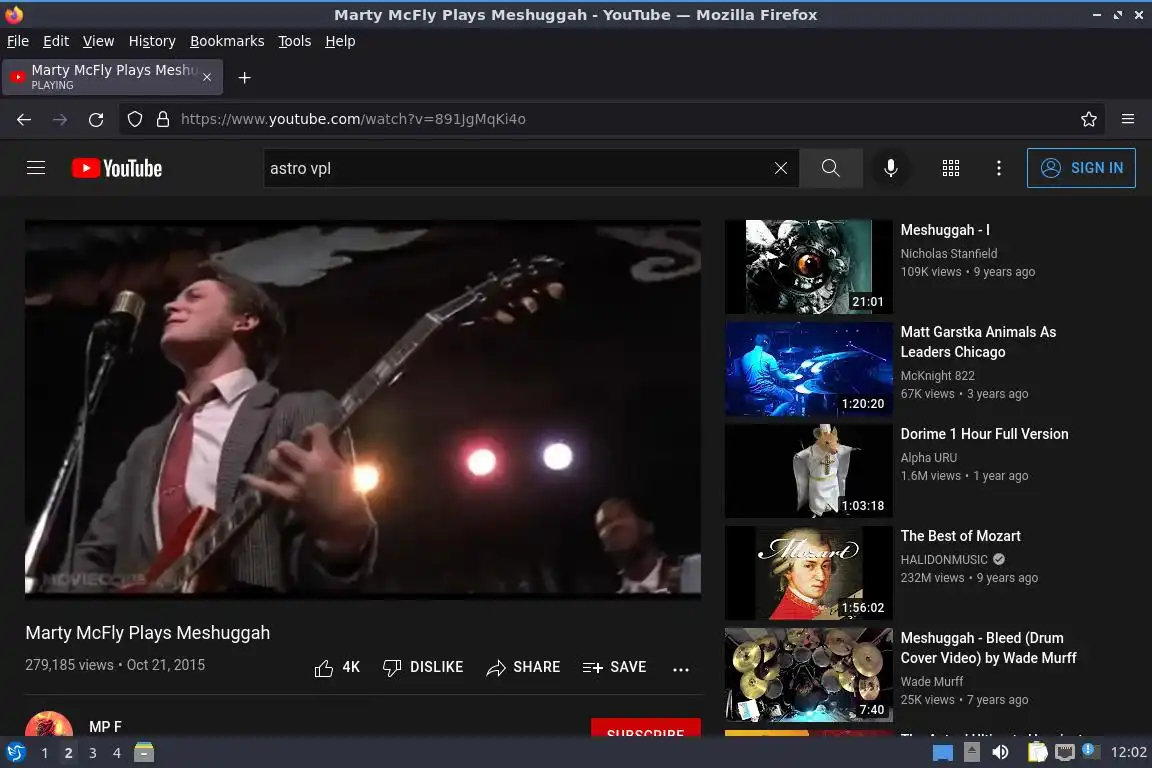Submit search with magnifier button
This screenshot has height=768, width=1152.
[x=830, y=168]
